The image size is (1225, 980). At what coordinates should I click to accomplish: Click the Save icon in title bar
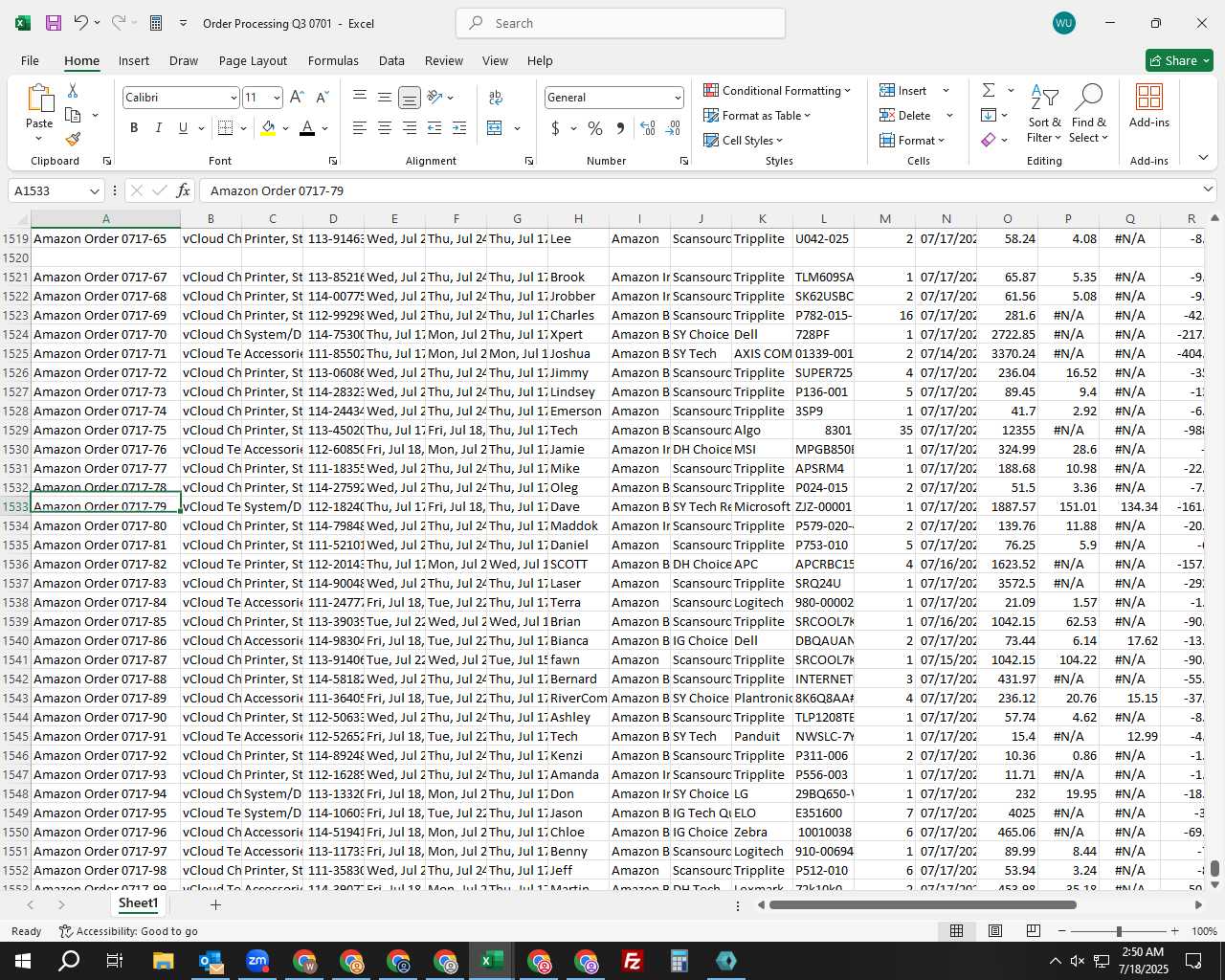click(x=54, y=23)
